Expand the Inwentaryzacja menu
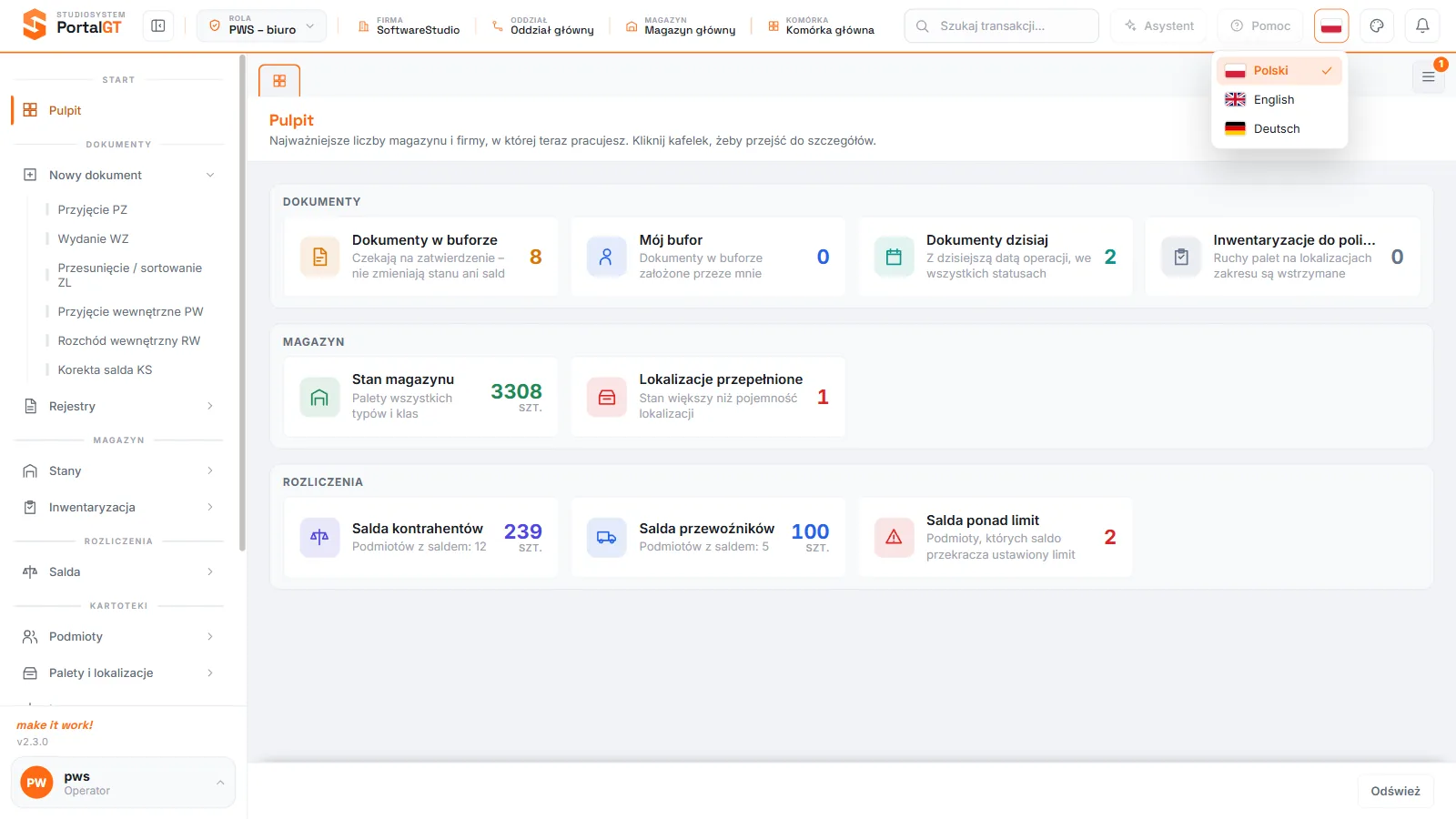The image size is (1456, 819). (x=120, y=507)
